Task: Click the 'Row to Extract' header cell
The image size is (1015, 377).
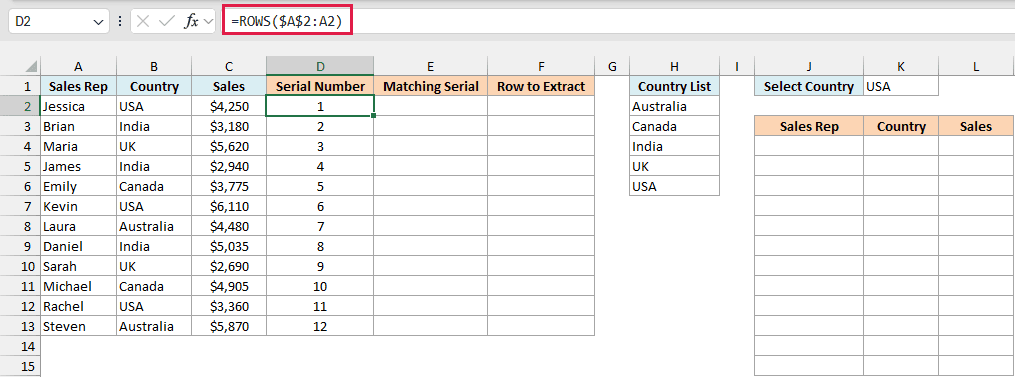Action: point(541,86)
